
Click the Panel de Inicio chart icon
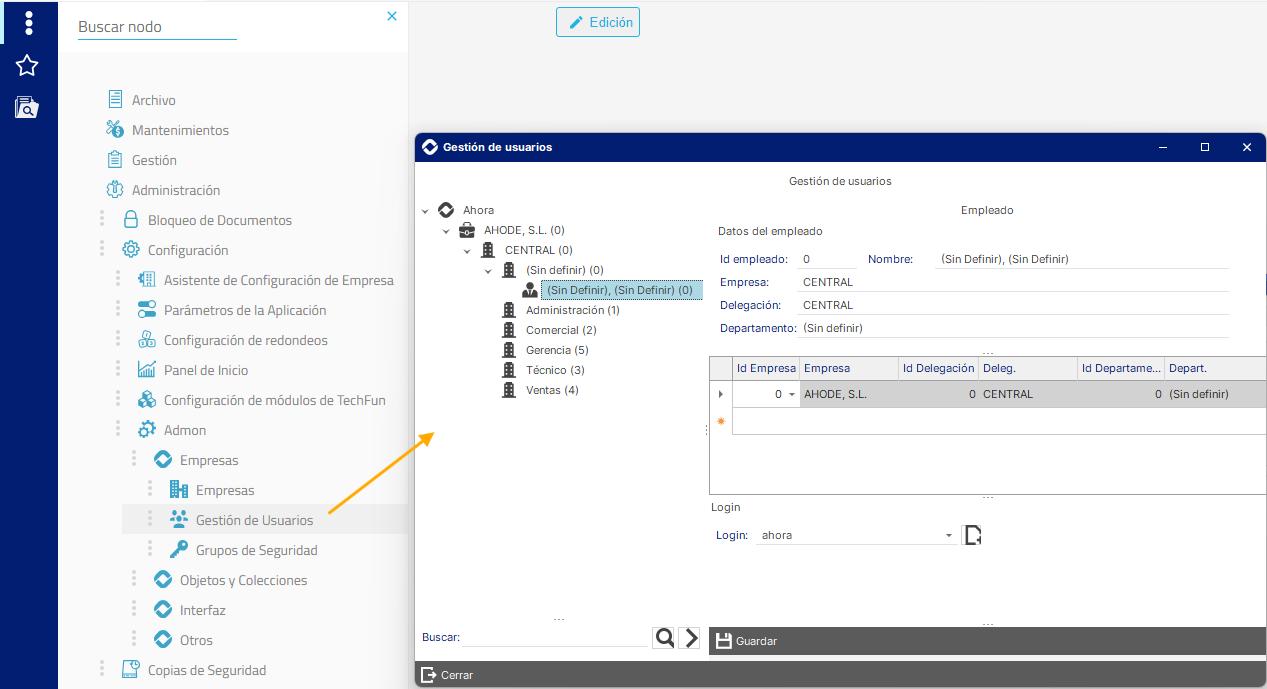tap(147, 370)
